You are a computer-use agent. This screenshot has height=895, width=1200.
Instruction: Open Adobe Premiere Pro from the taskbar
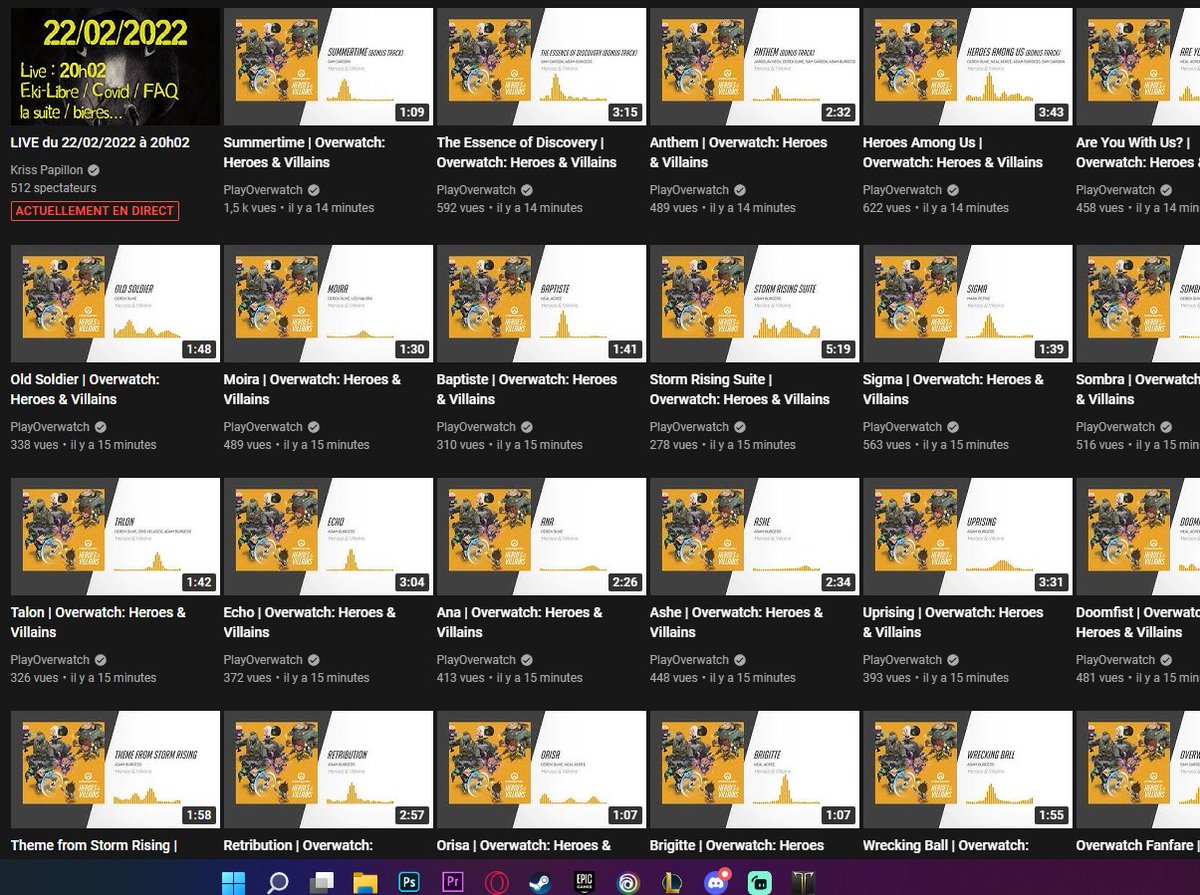tap(452, 882)
